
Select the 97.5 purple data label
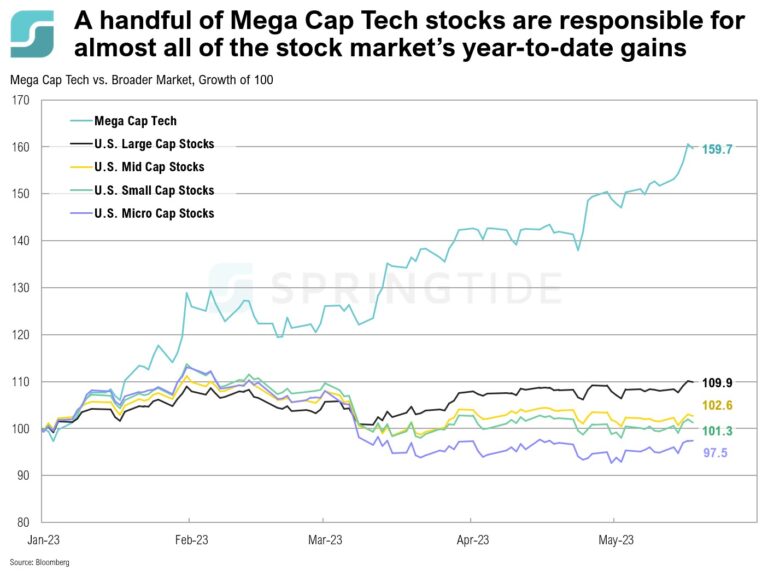[x=720, y=453]
